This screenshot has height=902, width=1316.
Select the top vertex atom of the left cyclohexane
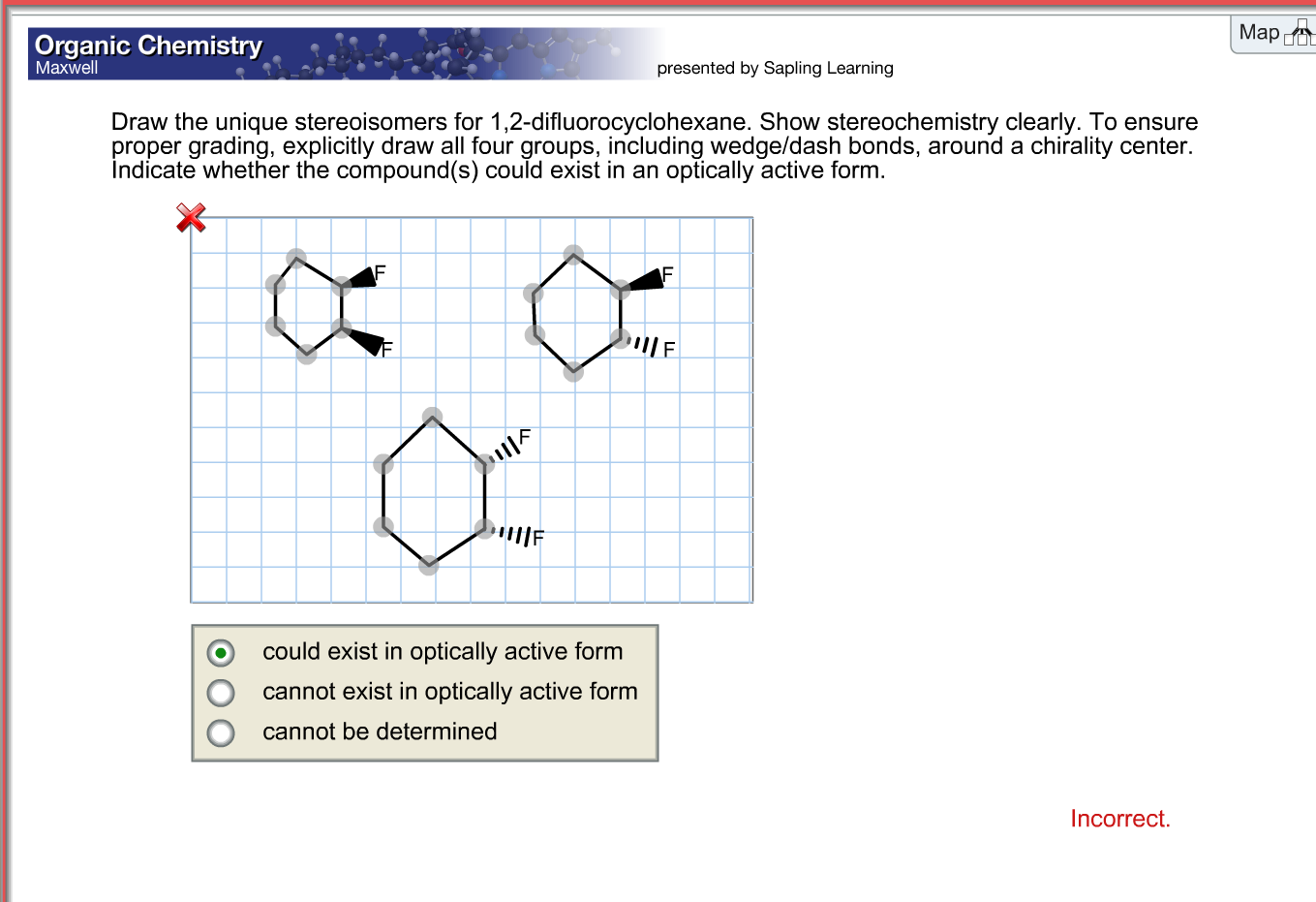[296, 256]
